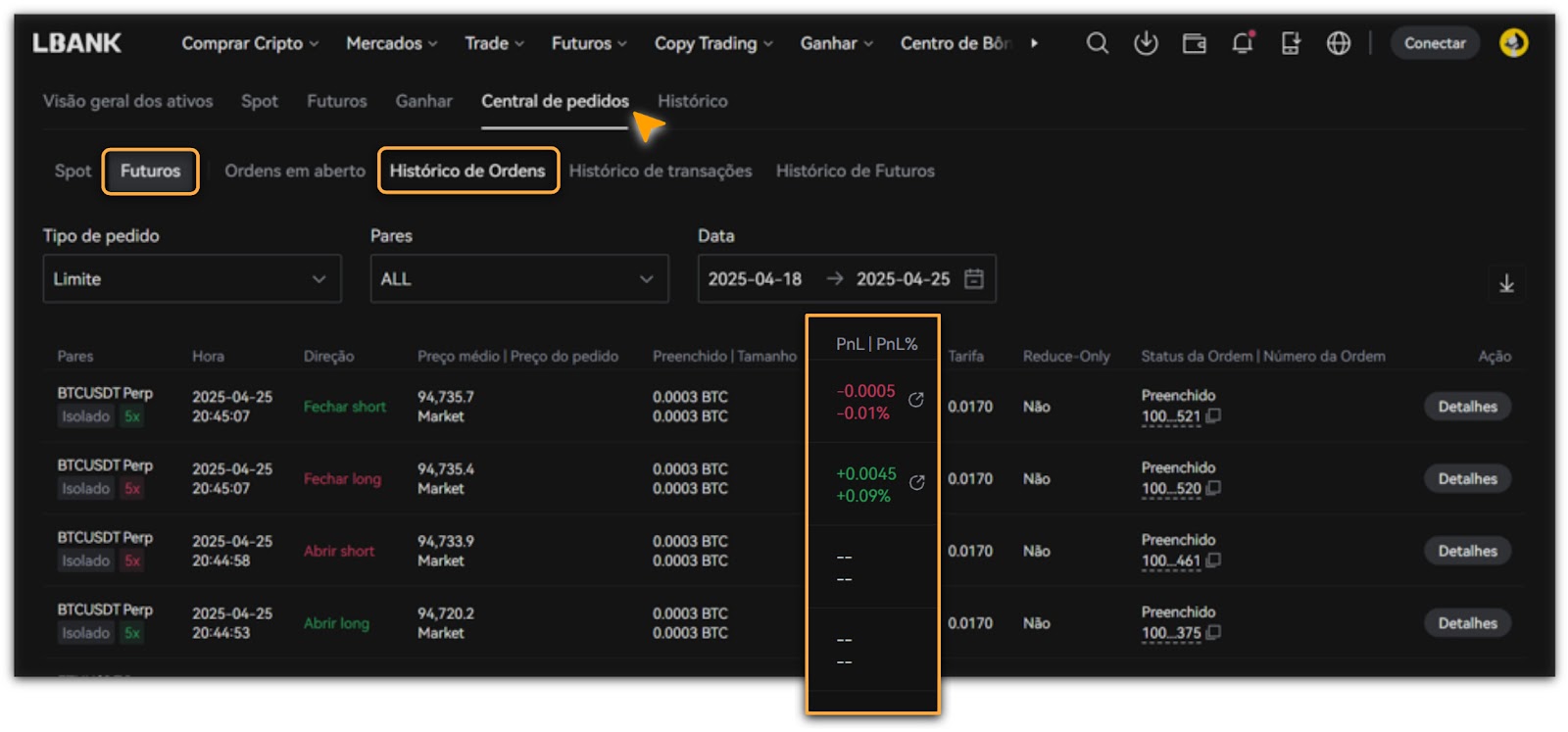Open the notifications bell icon

[x=1243, y=43]
